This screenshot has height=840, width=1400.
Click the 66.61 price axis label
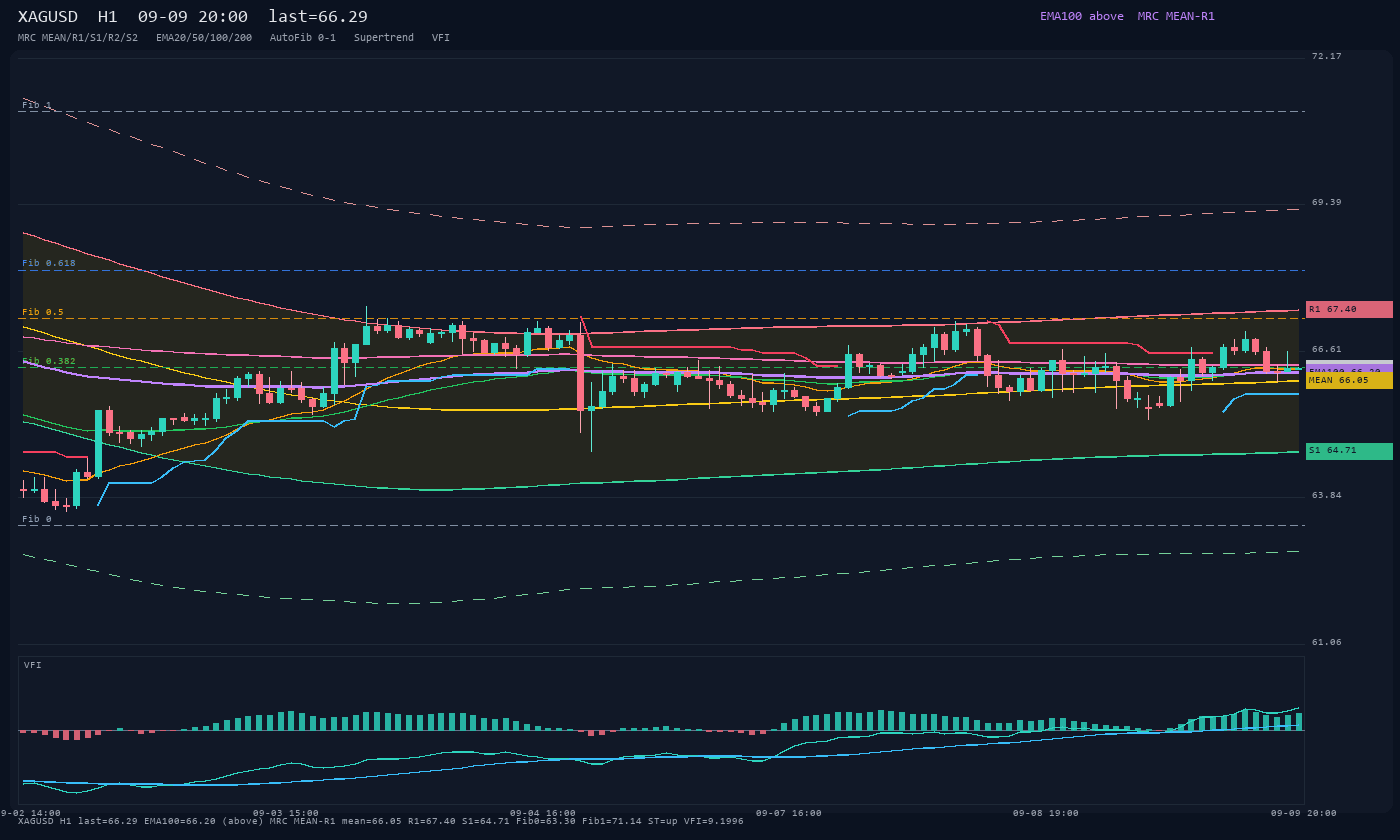pos(1327,349)
